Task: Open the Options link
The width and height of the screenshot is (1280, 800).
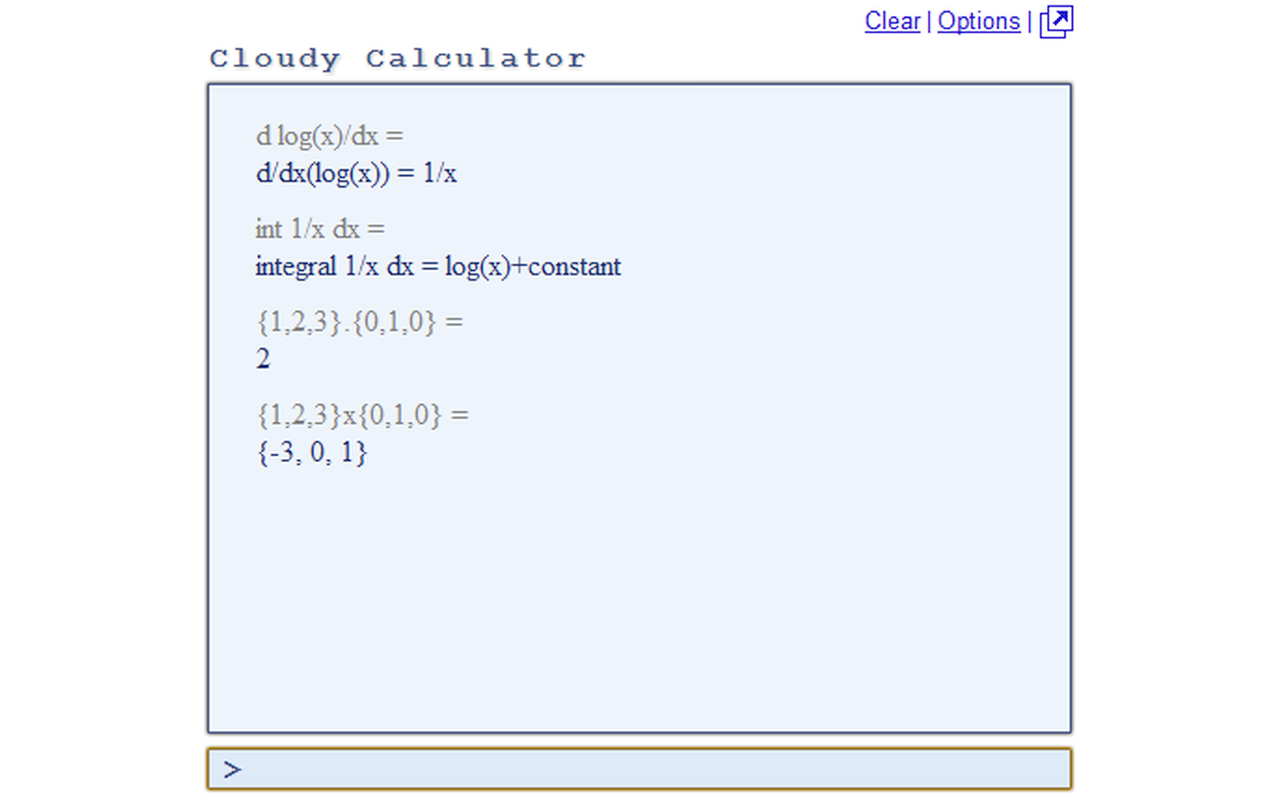Action: click(x=978, y=21)
